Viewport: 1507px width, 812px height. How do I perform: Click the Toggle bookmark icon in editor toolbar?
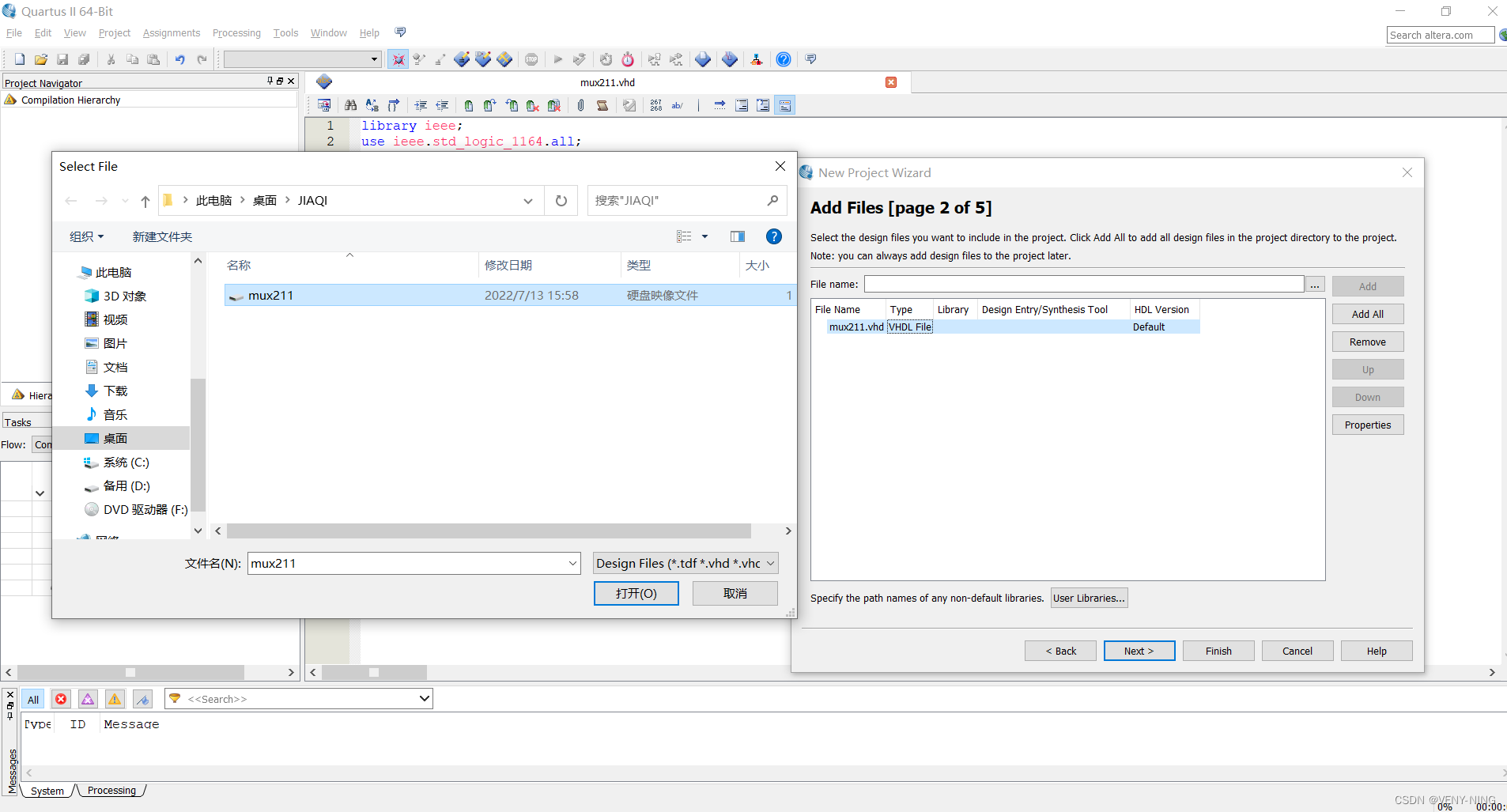click(x=469, y=105)
